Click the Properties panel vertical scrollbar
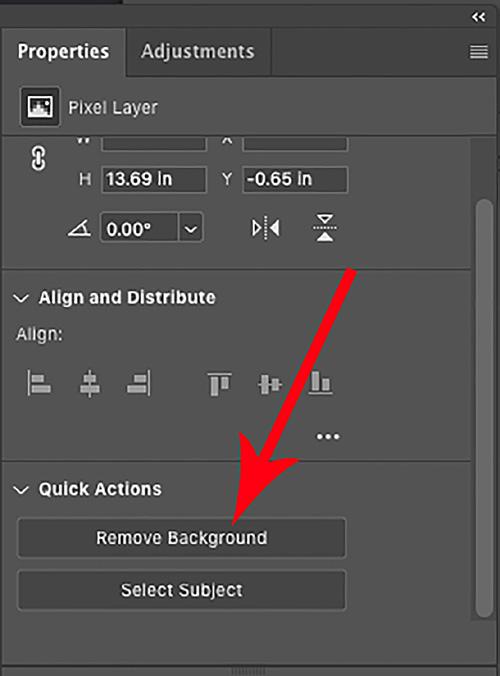Viewport: 500px width, 676px height. click(x=484, y=408)
